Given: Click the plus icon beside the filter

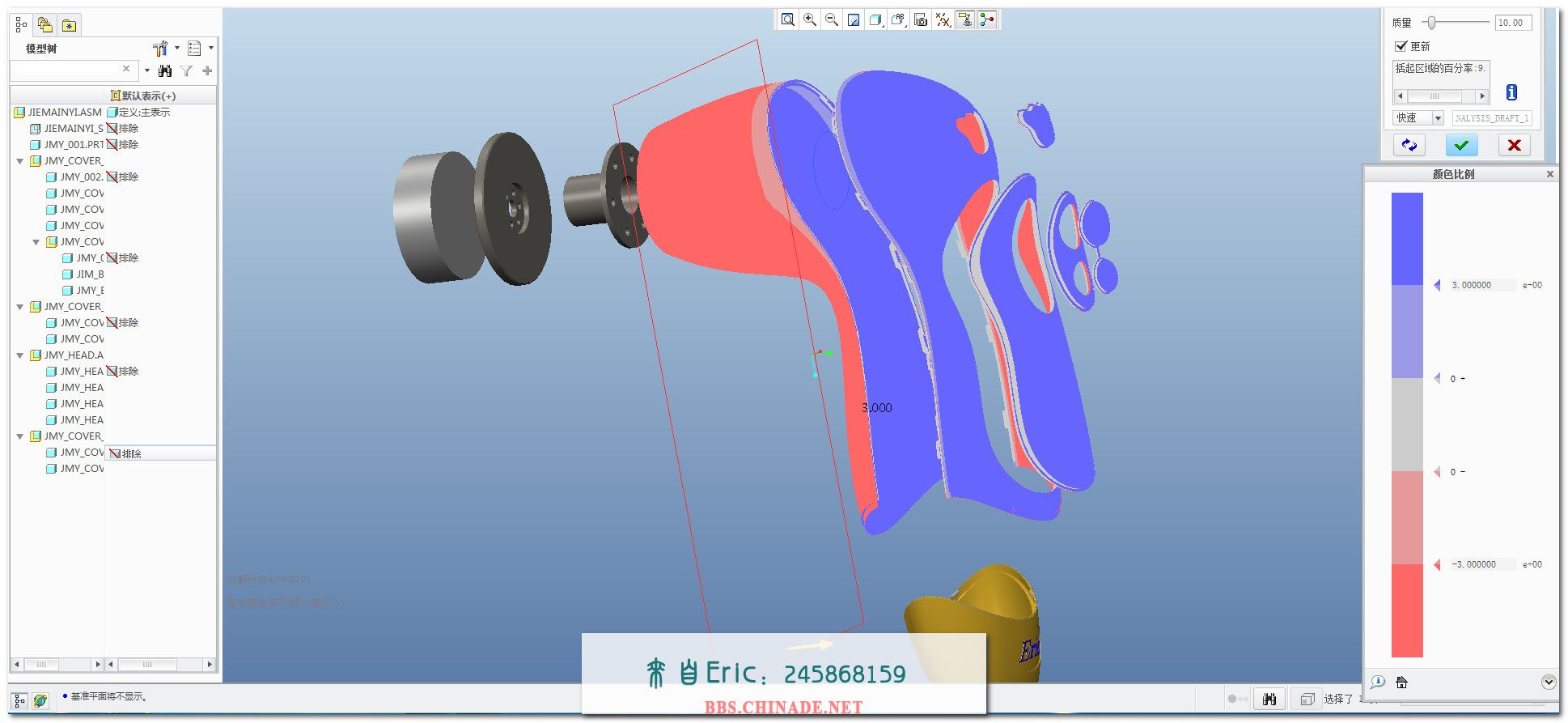Looking at the screenshot, I should (207, 71).
